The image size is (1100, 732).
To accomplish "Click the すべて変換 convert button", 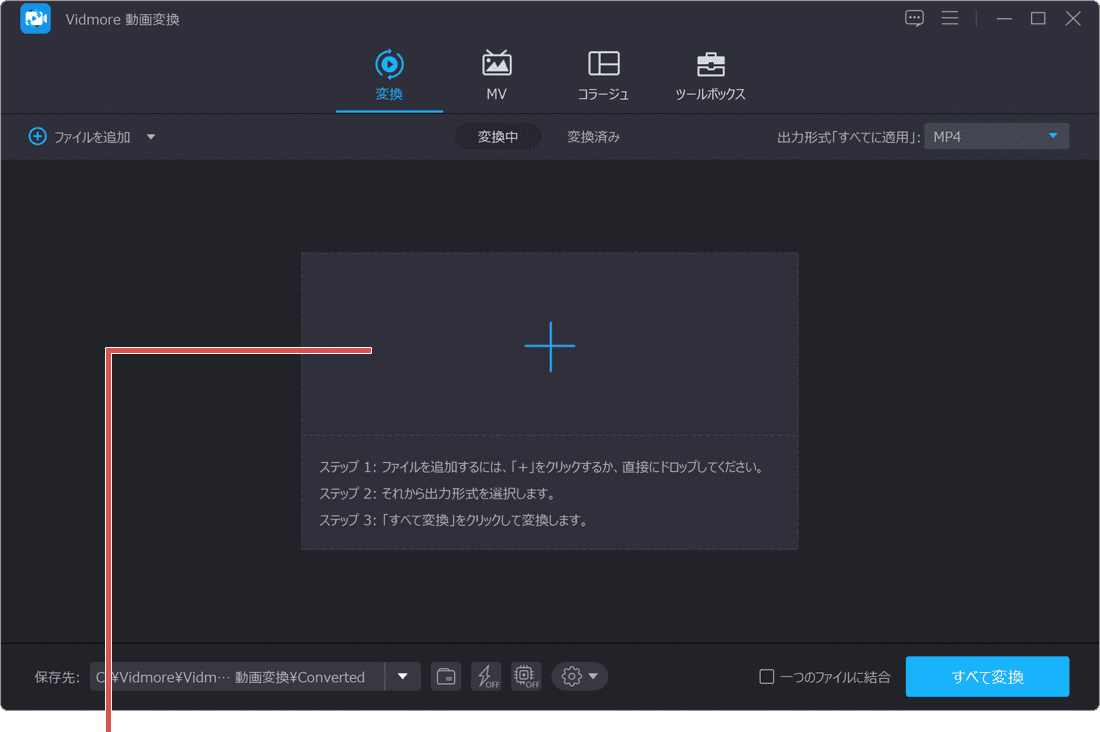I will coord(986,676).
